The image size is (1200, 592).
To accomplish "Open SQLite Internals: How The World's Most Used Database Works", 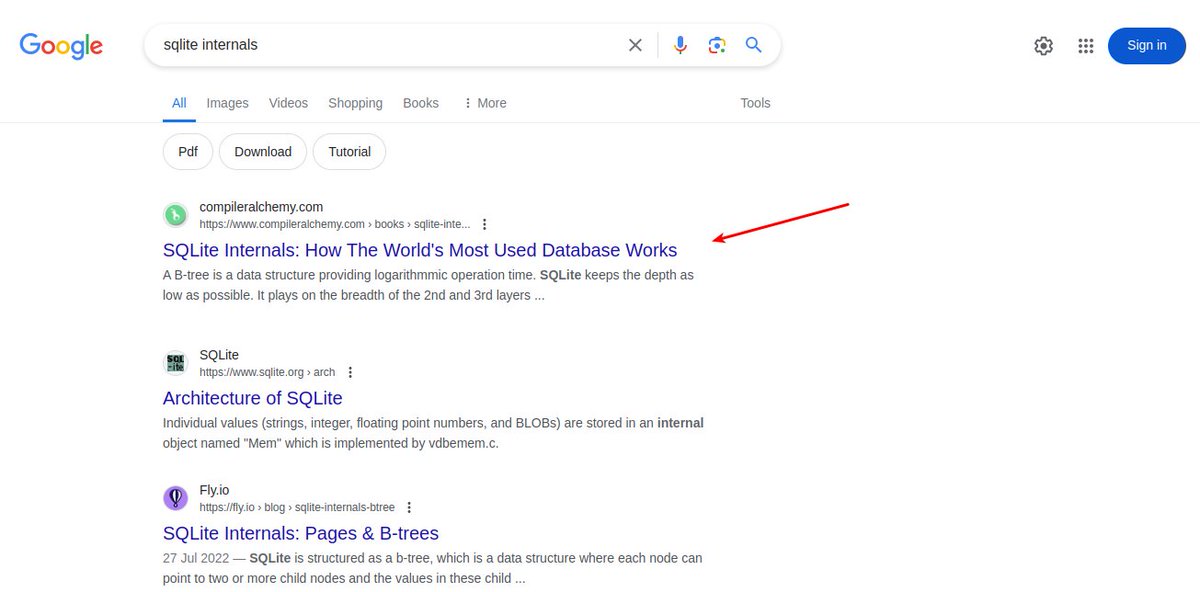I will pos(420,250).
